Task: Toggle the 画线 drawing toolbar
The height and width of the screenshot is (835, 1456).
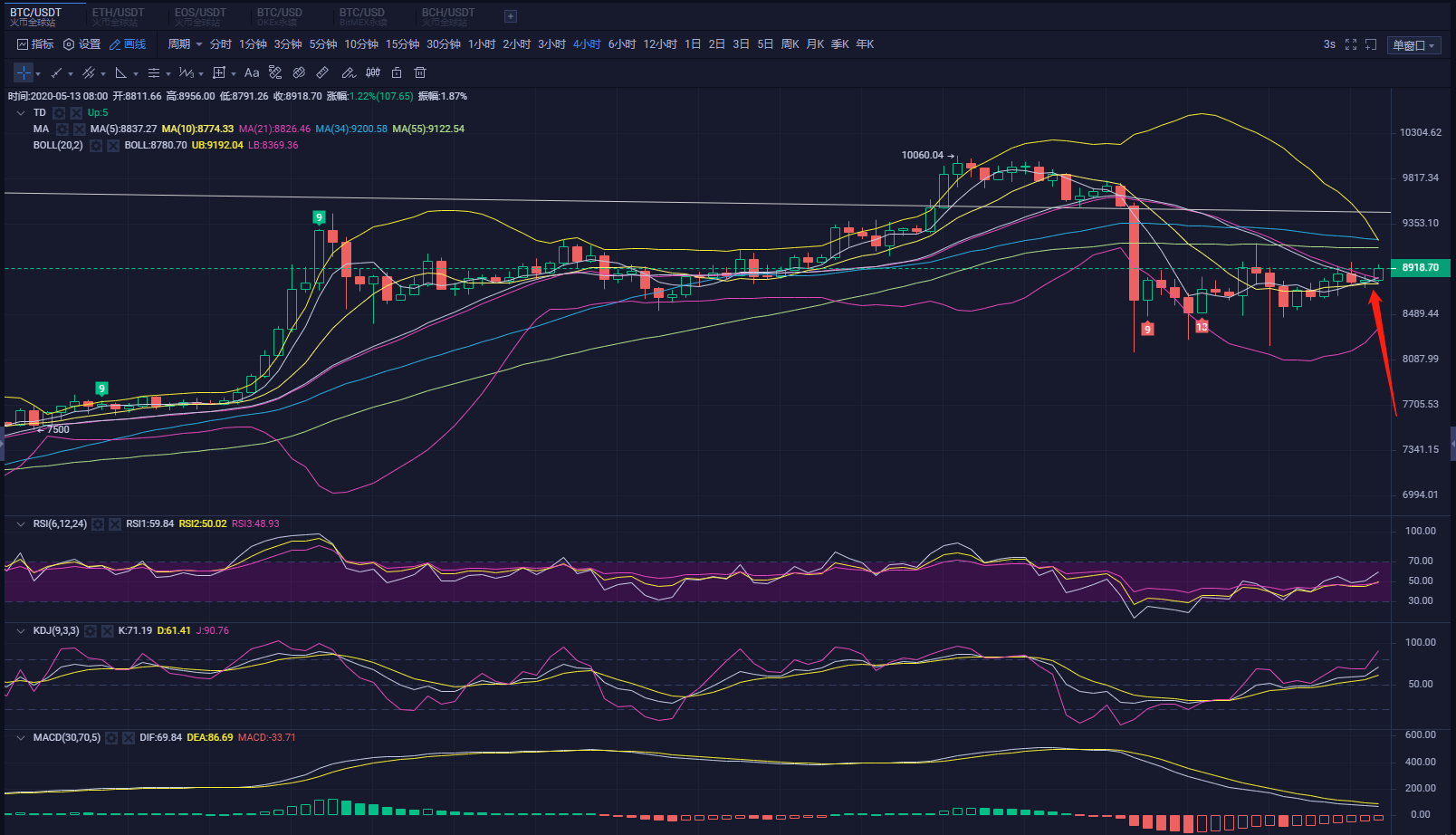Action: click(128, 44)
